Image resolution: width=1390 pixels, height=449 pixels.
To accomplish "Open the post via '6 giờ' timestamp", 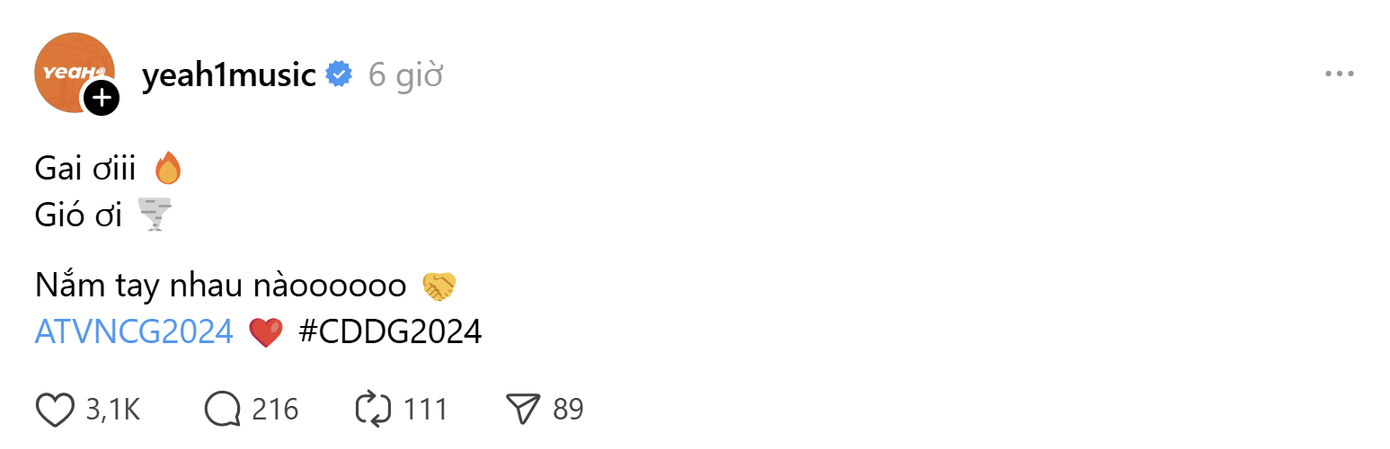I will pyautogui.click(x=405, y=75).
